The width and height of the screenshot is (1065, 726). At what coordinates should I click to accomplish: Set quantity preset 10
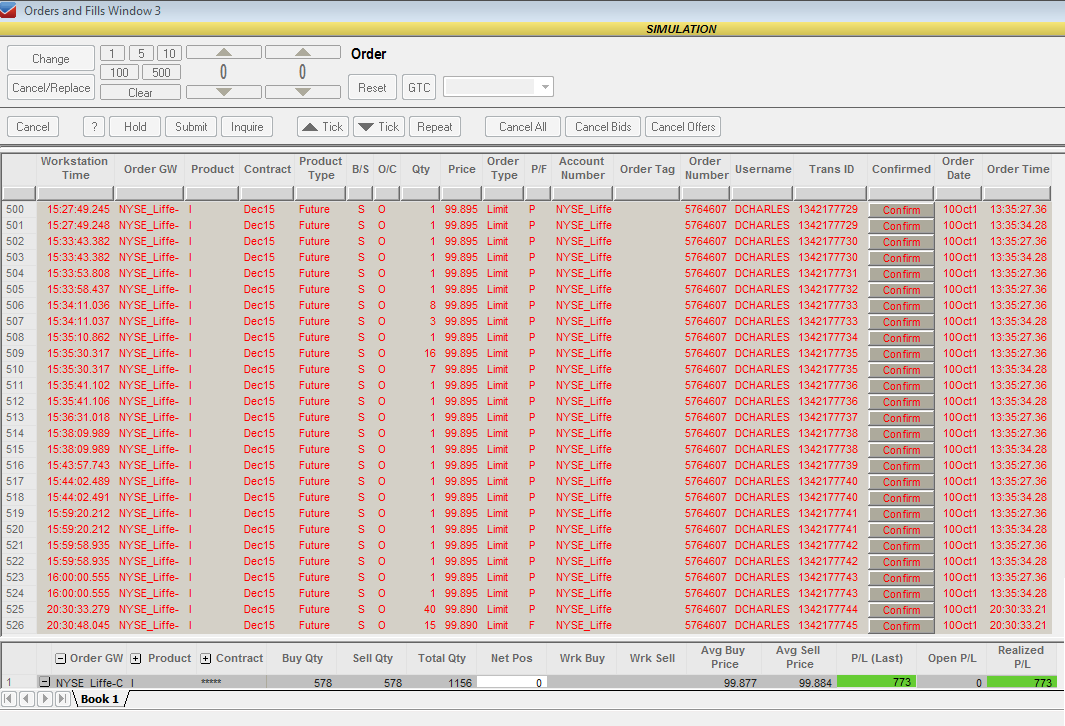coord(169,53)
